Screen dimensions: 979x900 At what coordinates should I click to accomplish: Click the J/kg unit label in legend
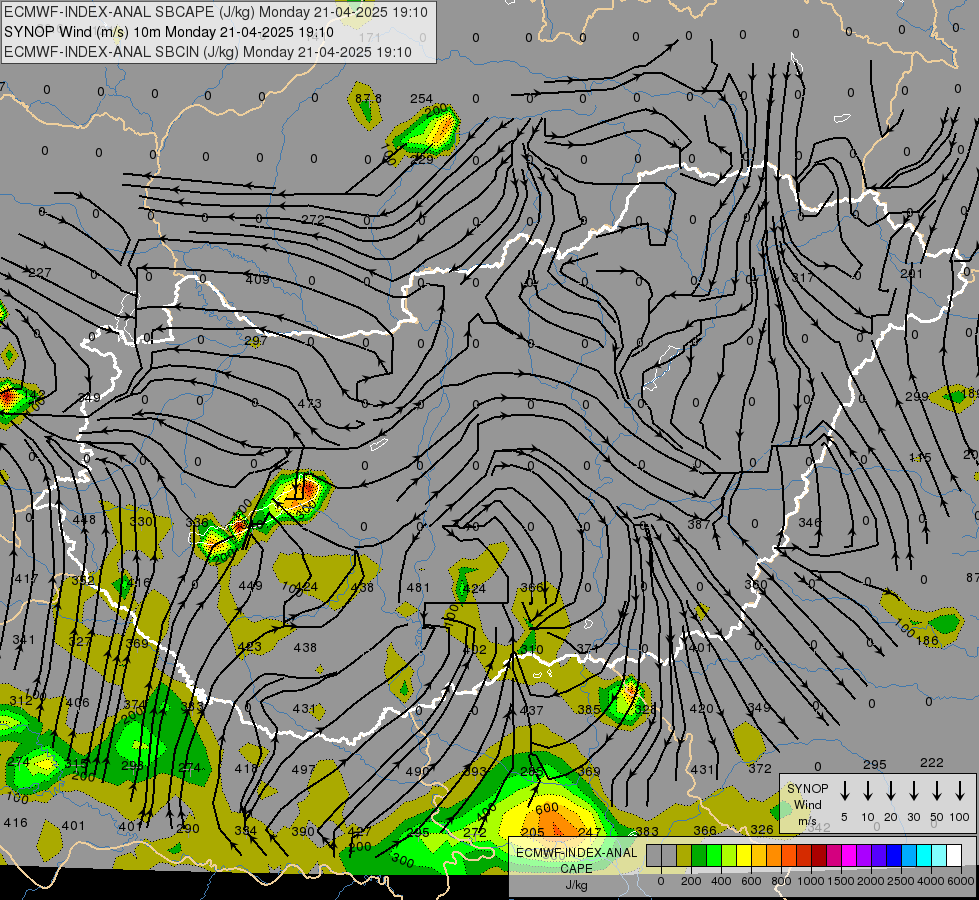point(576,885)
